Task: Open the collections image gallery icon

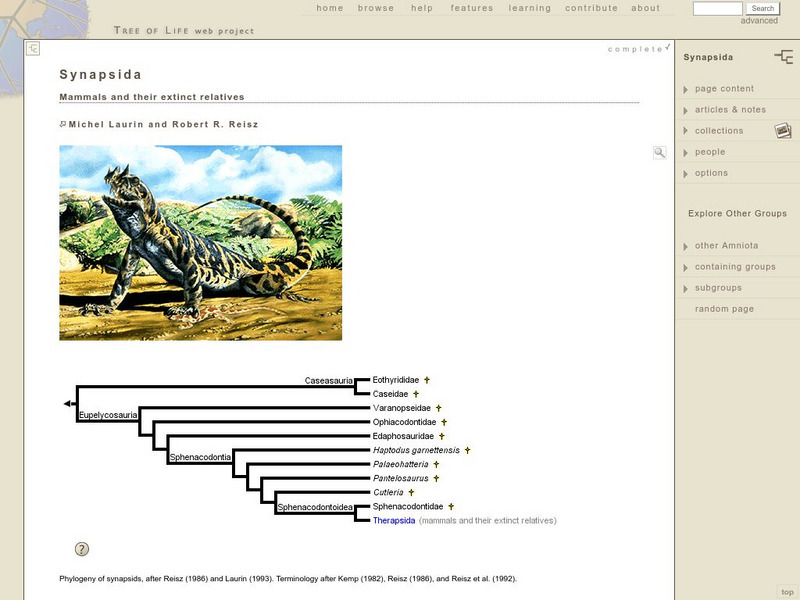Action: [x=782, y=131]
